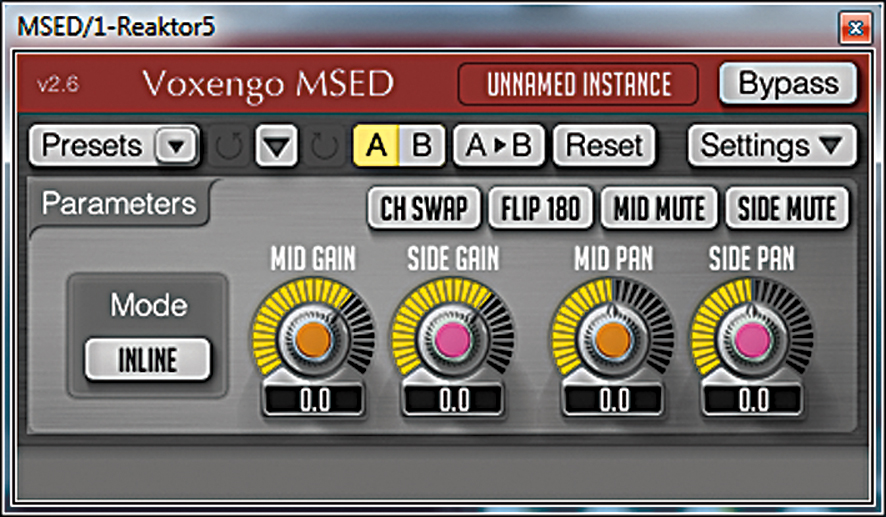Screen dimensions: 886x517
Task: Open the Settings menu
Action: [772, 146]
